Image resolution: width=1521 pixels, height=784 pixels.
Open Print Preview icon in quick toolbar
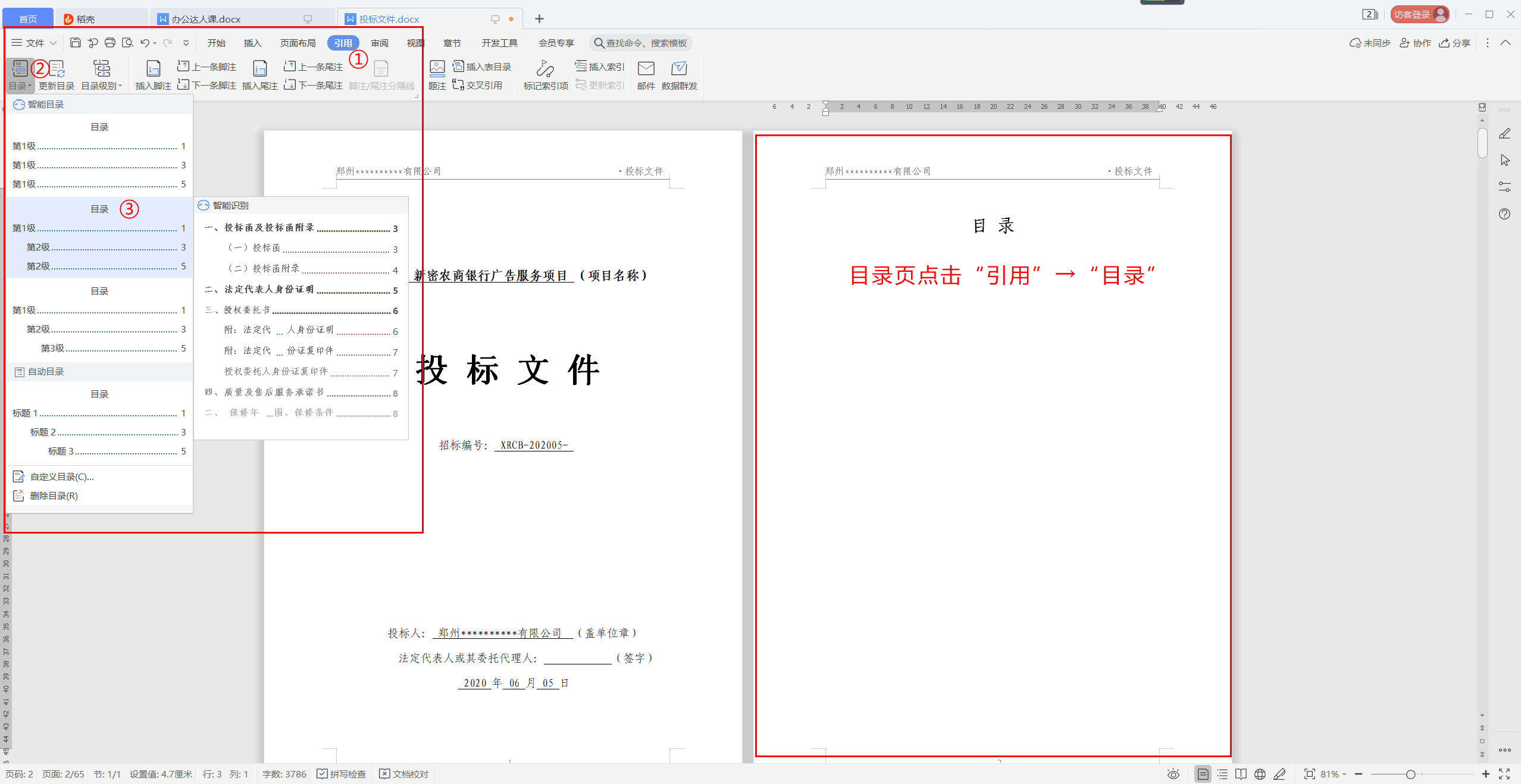127,43
